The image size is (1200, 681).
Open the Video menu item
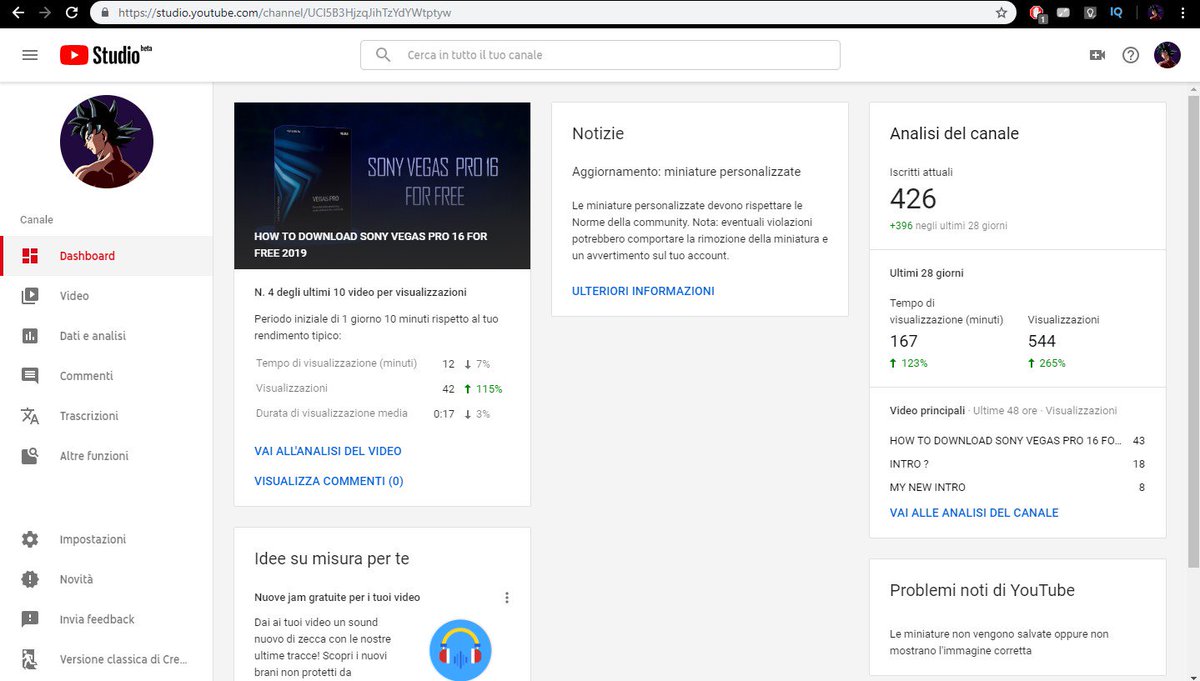coord(106,296)
